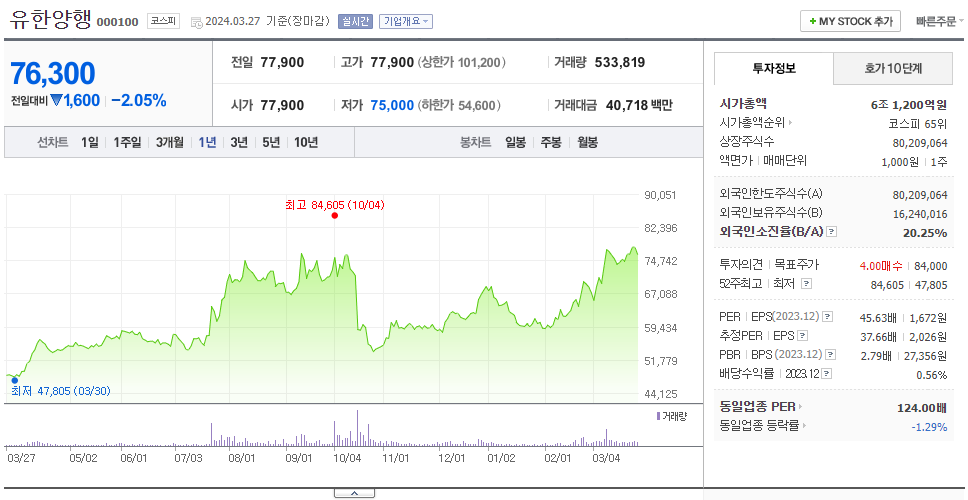
Task: Click the 유한양행 stock name heading
Action: (51, 20)
